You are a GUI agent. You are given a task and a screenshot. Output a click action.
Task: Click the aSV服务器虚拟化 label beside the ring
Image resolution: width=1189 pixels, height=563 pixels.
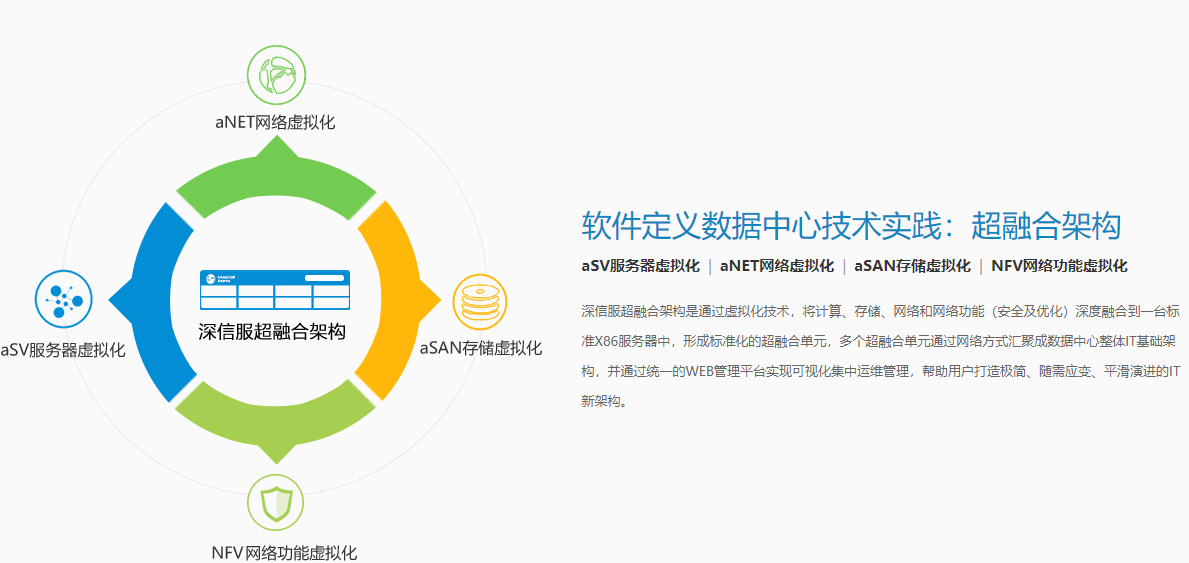click(63, 350)
